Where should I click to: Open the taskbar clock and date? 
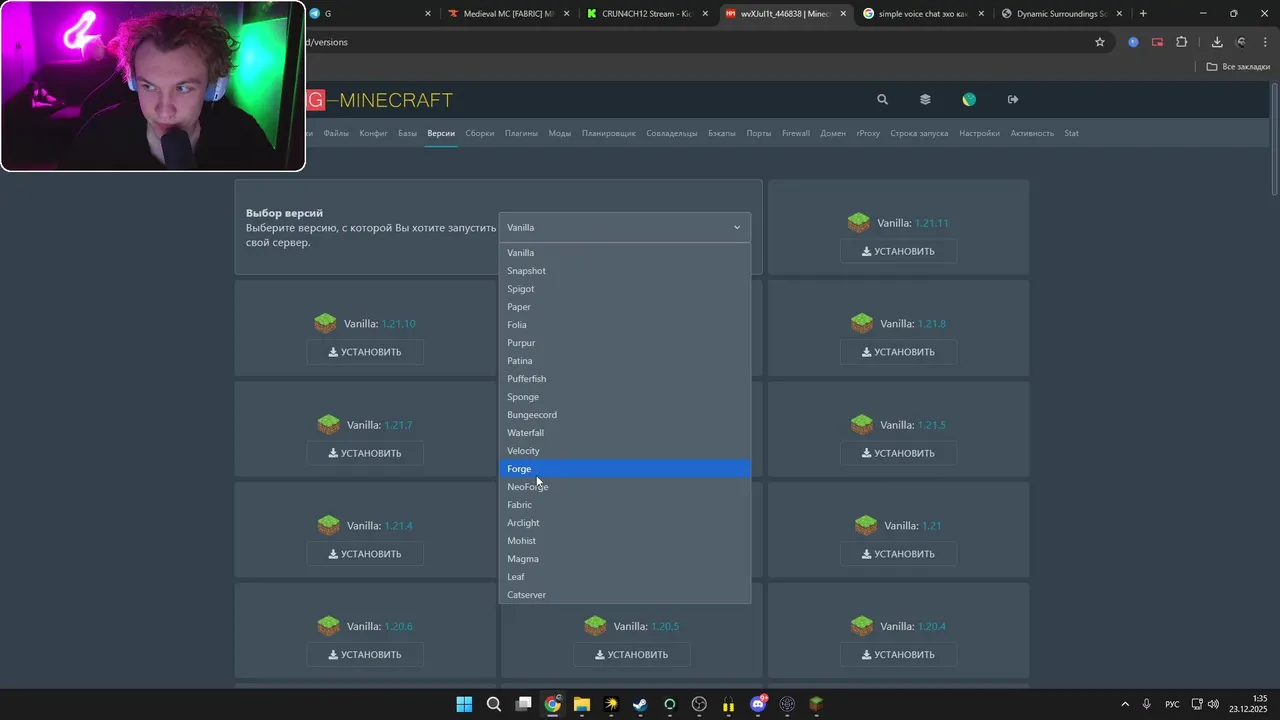pos(1249,704)
